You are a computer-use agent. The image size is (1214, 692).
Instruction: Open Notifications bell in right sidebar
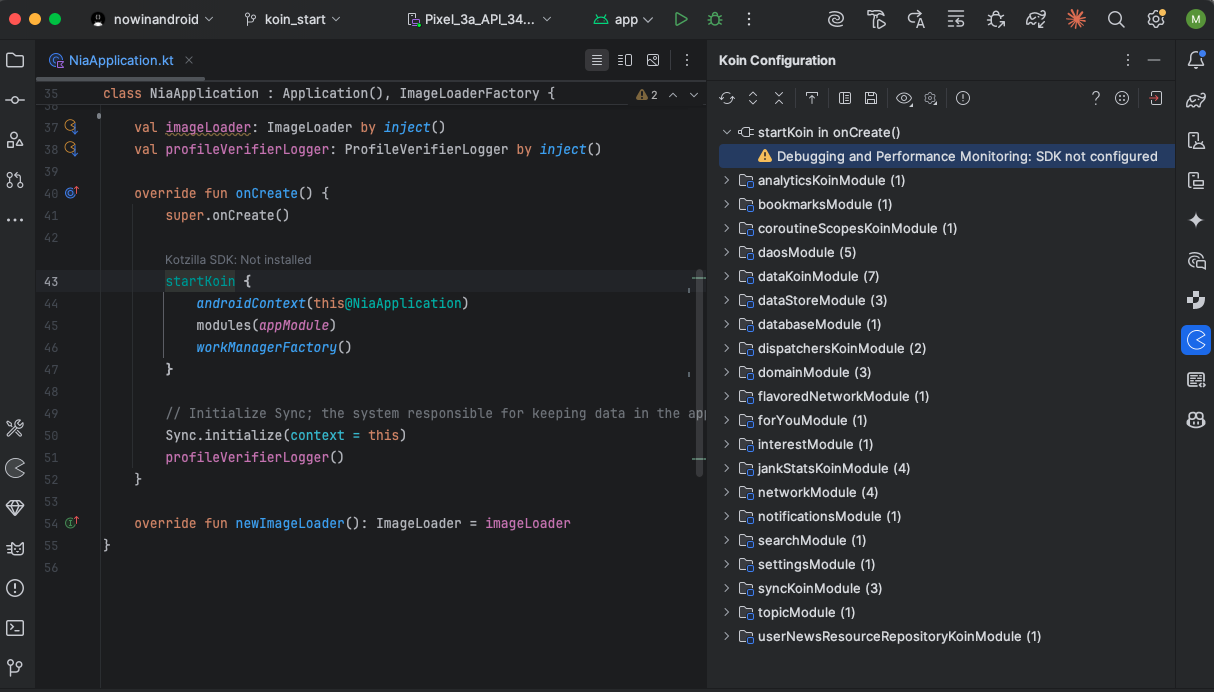click(1195, 60)
